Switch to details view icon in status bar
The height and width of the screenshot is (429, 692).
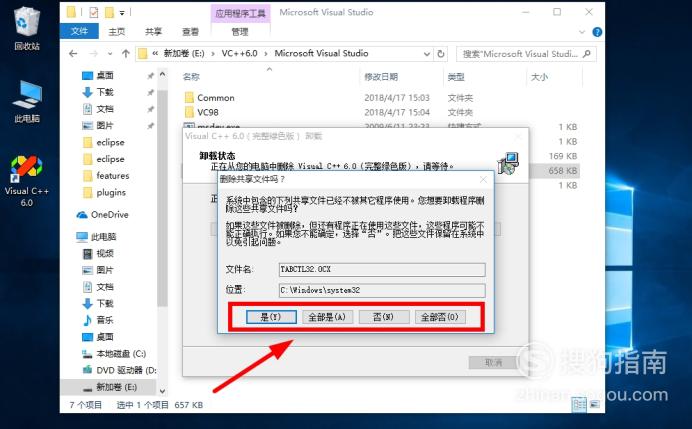click(x=579, y=404)
